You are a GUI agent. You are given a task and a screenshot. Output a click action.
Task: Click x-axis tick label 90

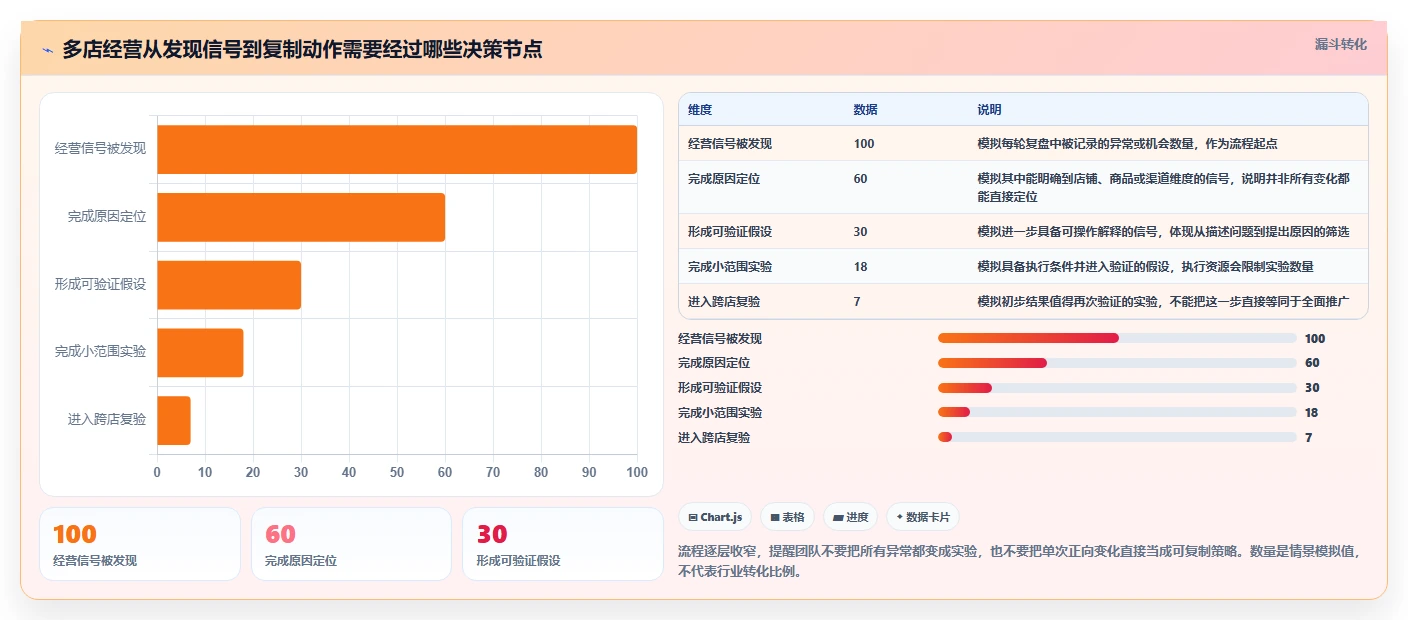[x=589, y=472]
